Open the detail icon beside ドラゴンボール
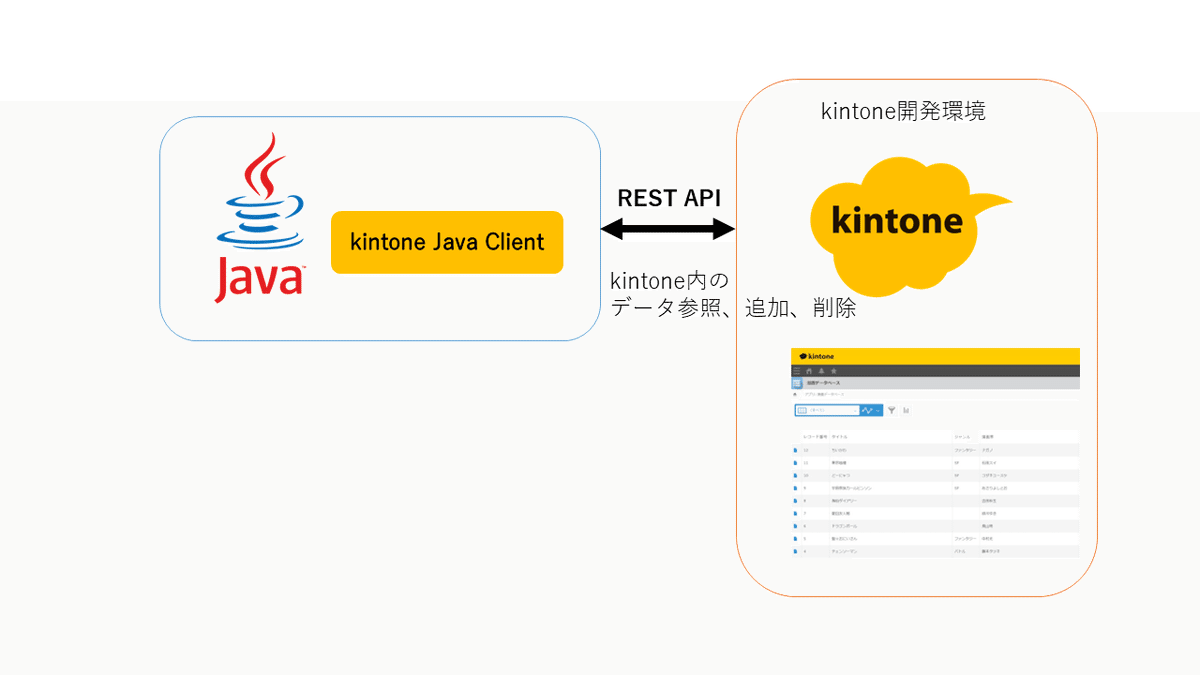1200x675 pixels. [795, 526]
